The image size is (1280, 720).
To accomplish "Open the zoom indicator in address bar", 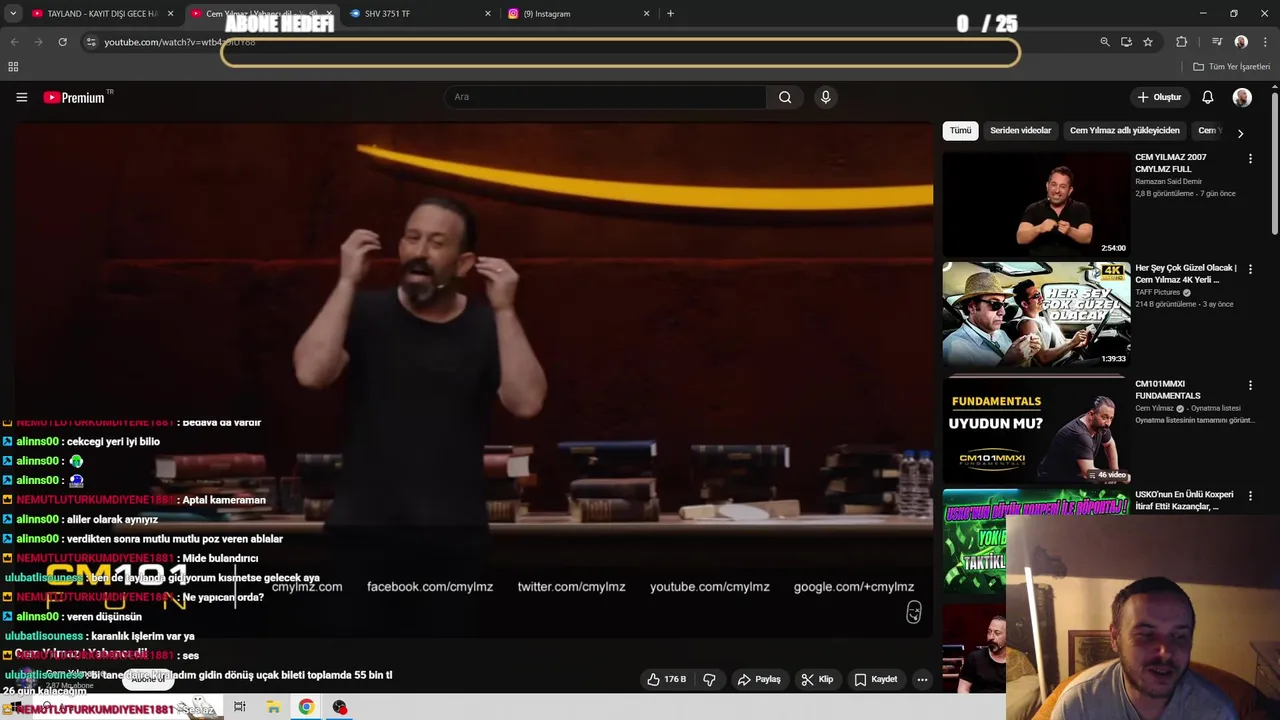I will 1104,42.
